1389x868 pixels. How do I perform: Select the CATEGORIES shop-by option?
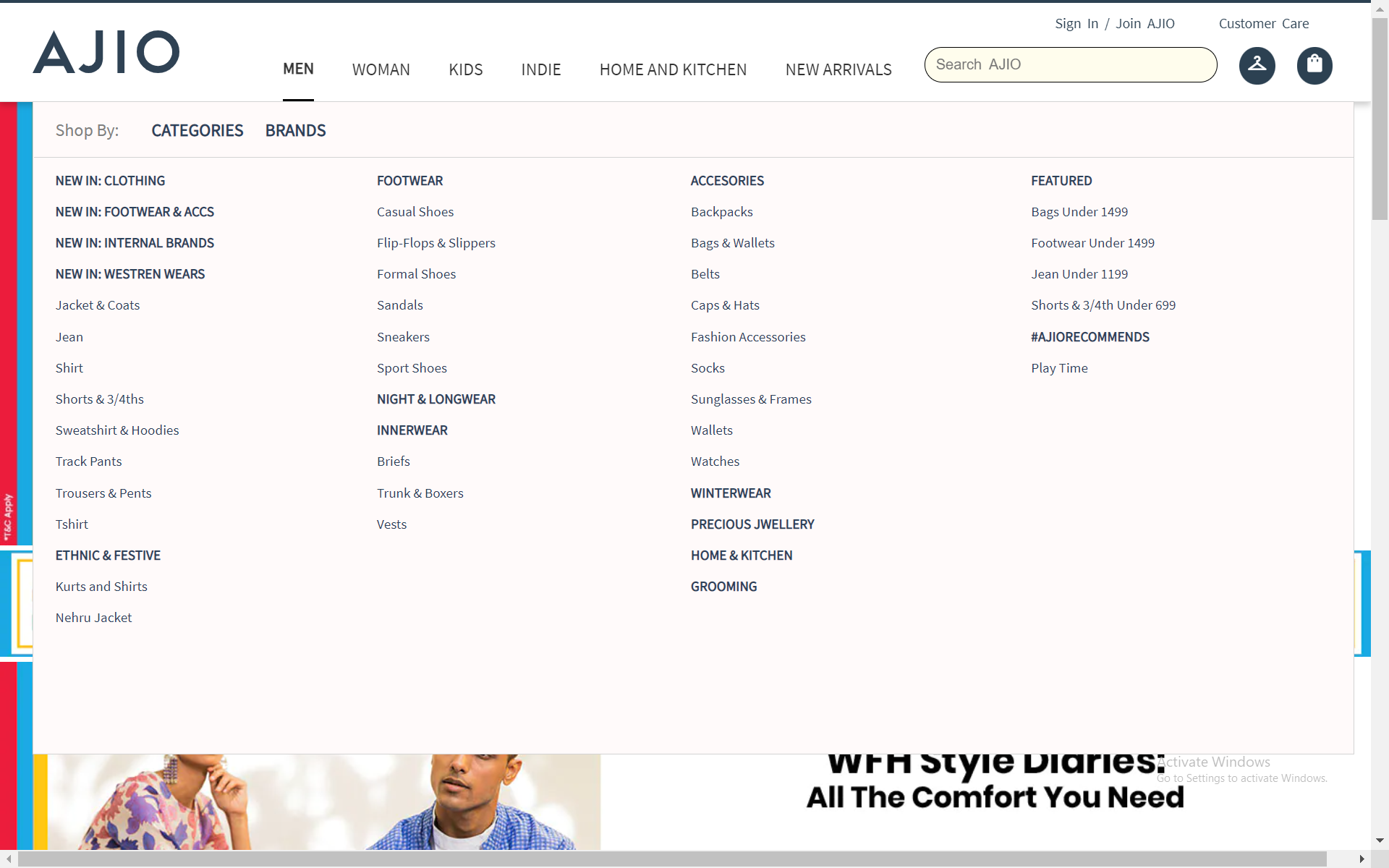pos(197,130)
